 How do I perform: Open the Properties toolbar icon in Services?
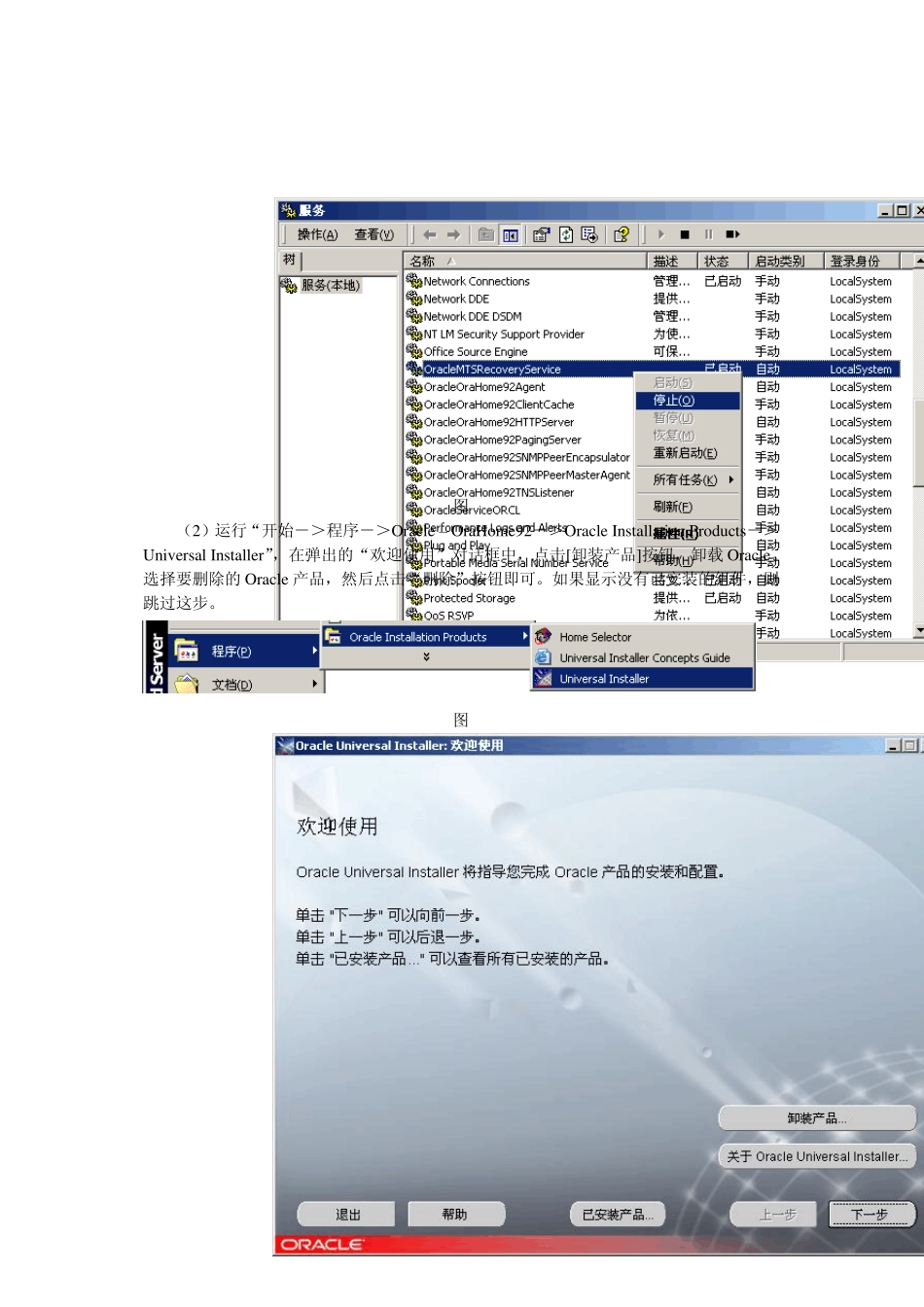(x=542, y=234)
